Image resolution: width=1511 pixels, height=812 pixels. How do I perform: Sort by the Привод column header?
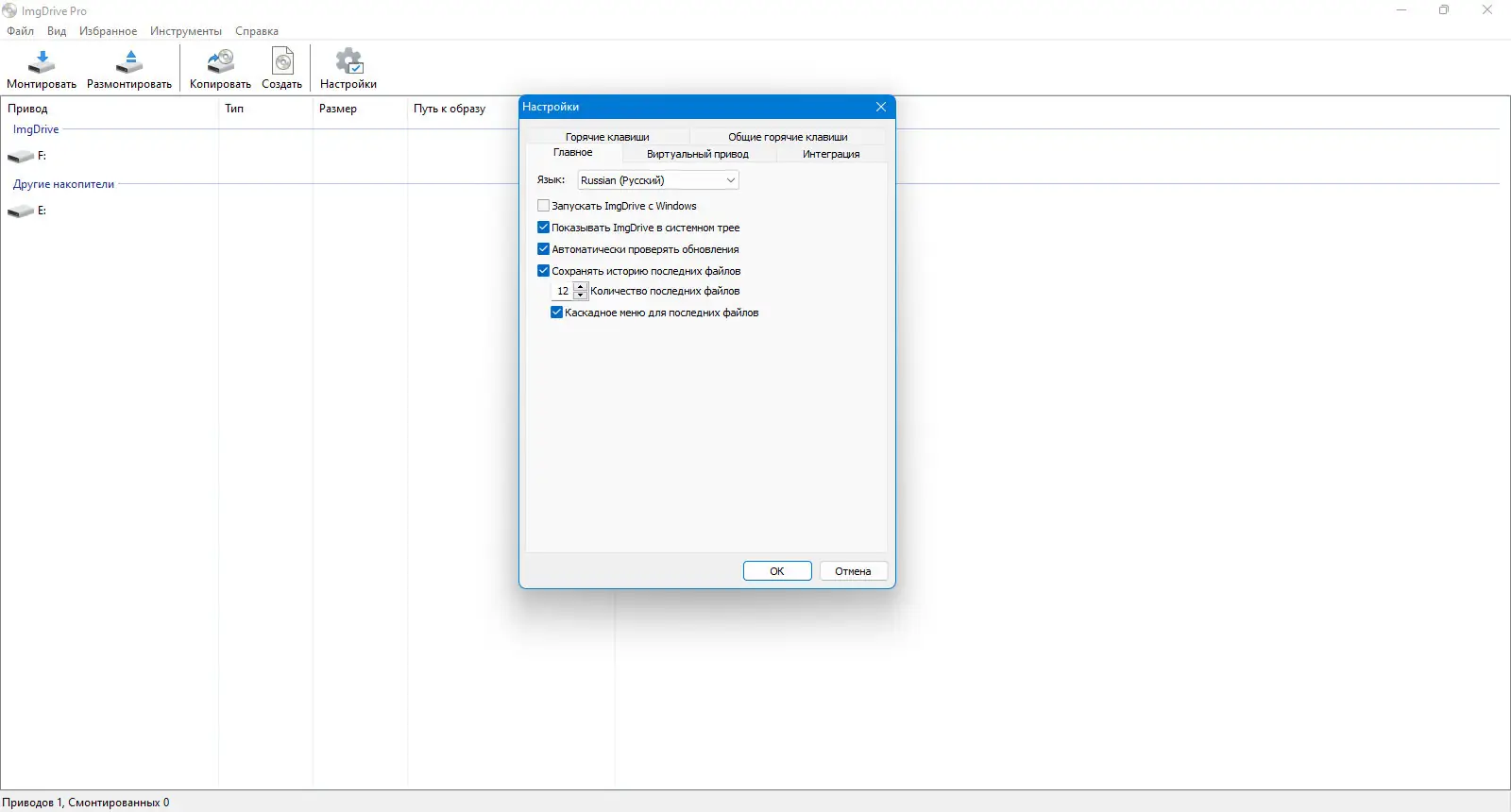pos(110,109)
